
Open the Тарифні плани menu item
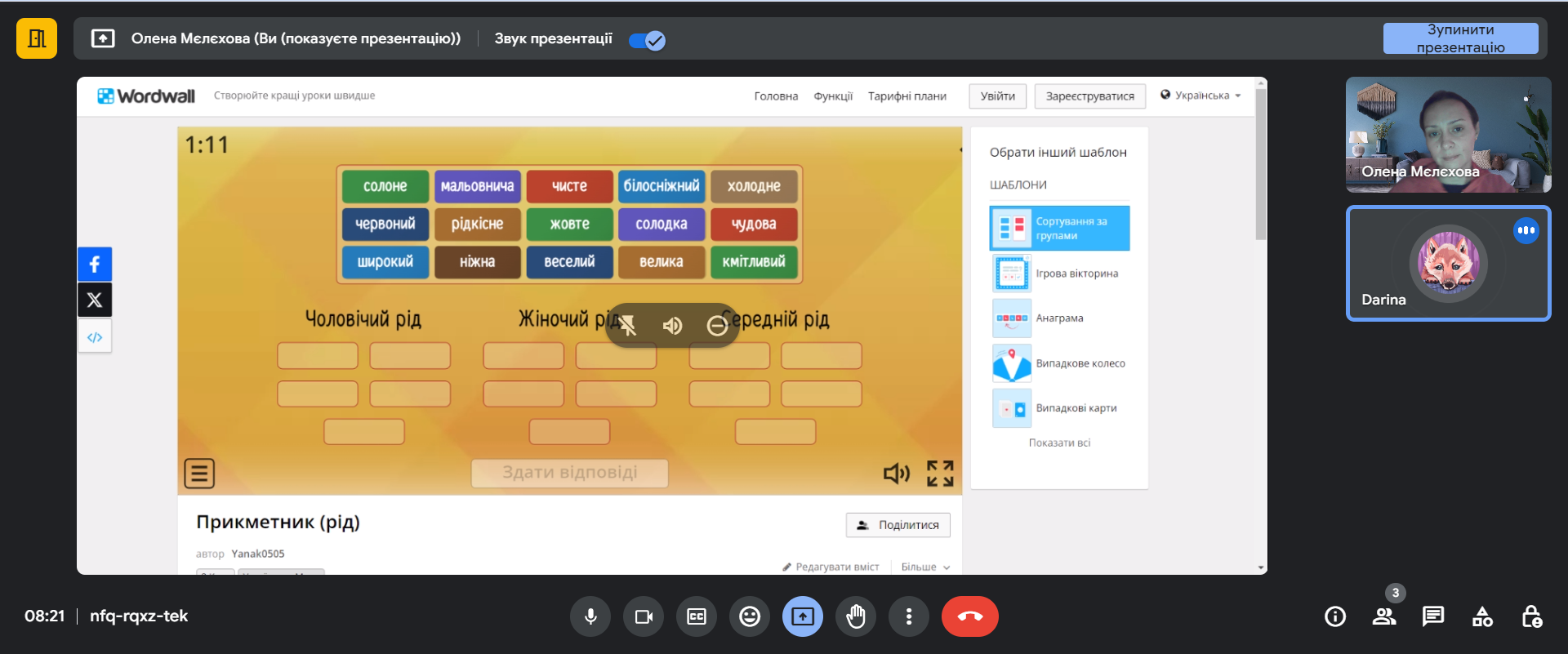tap(906, 96)
